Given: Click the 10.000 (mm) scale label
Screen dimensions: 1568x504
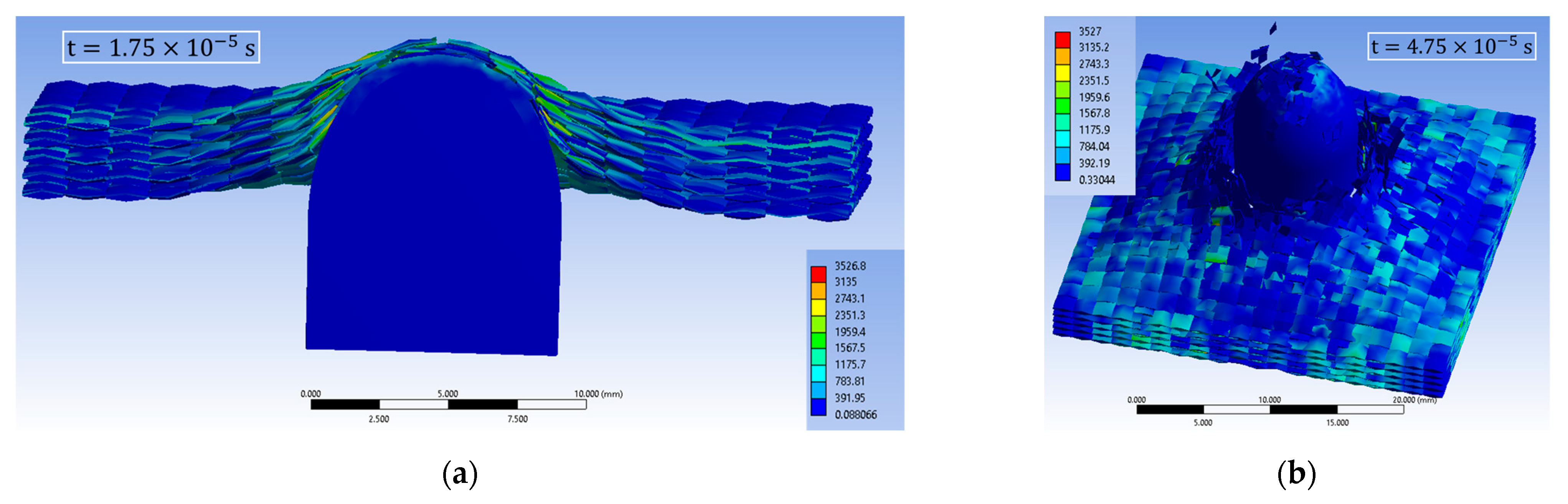Looking at the screenshot, I should pos(598,394).
